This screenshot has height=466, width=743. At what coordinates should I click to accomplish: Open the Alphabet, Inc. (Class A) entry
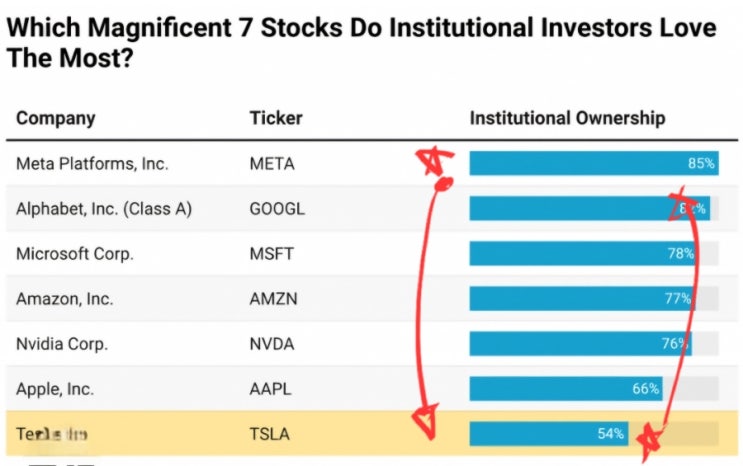104,208
